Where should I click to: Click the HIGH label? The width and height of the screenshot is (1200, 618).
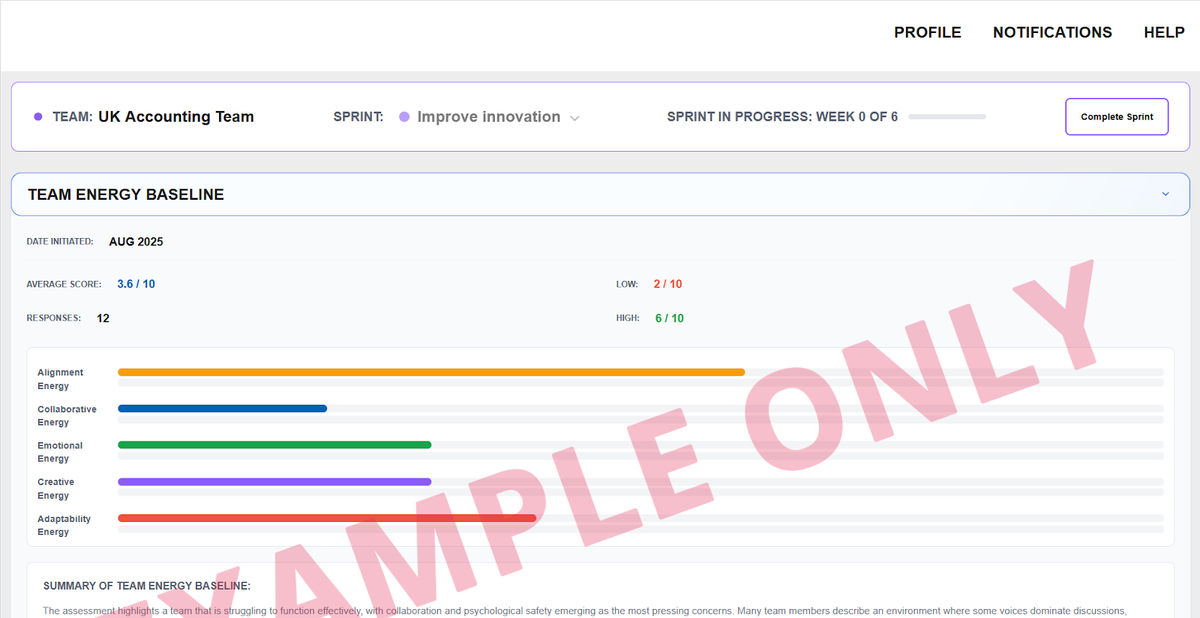coord(628,318)
